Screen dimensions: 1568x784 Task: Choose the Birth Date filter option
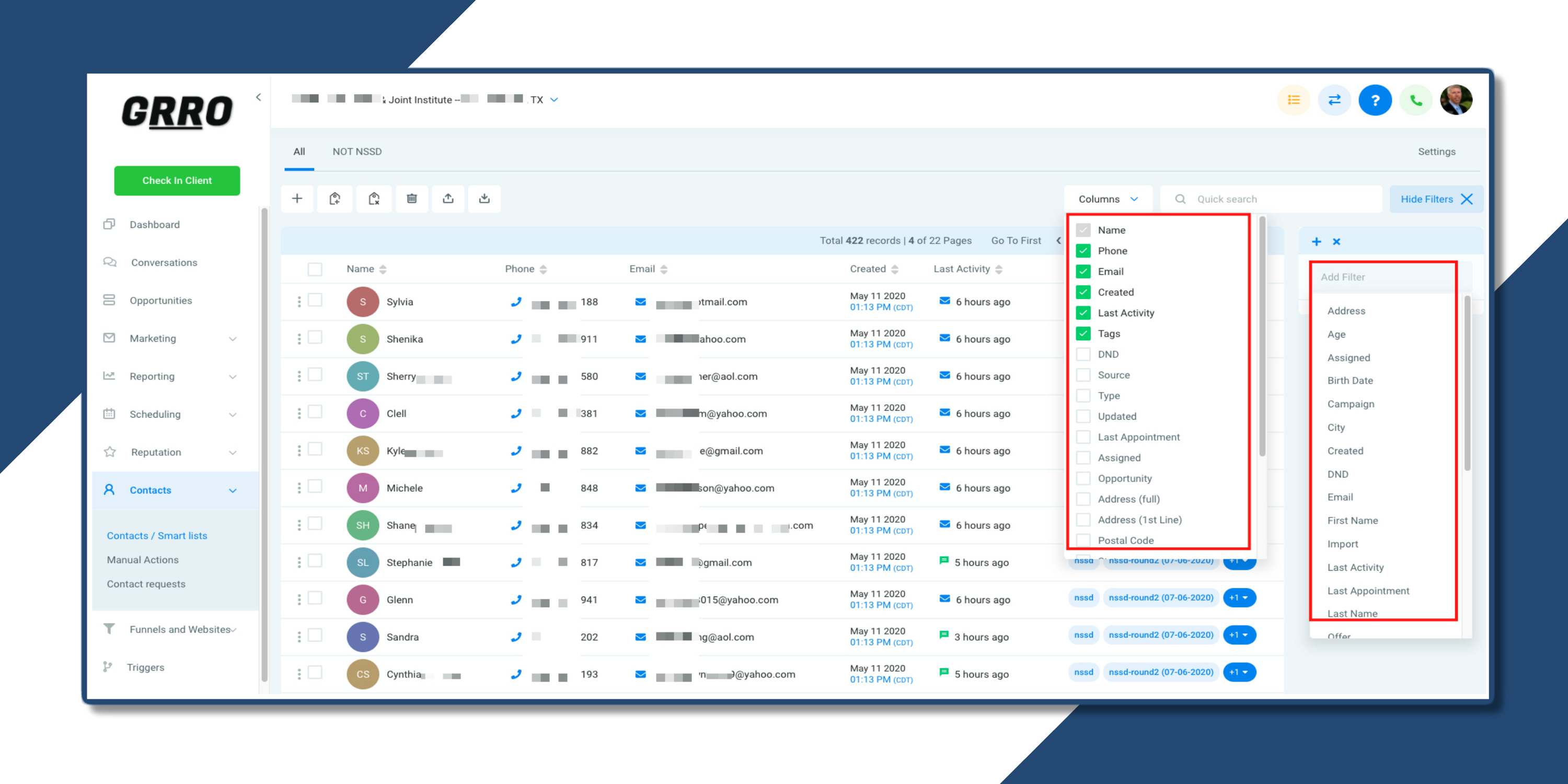click(1350, 381)
